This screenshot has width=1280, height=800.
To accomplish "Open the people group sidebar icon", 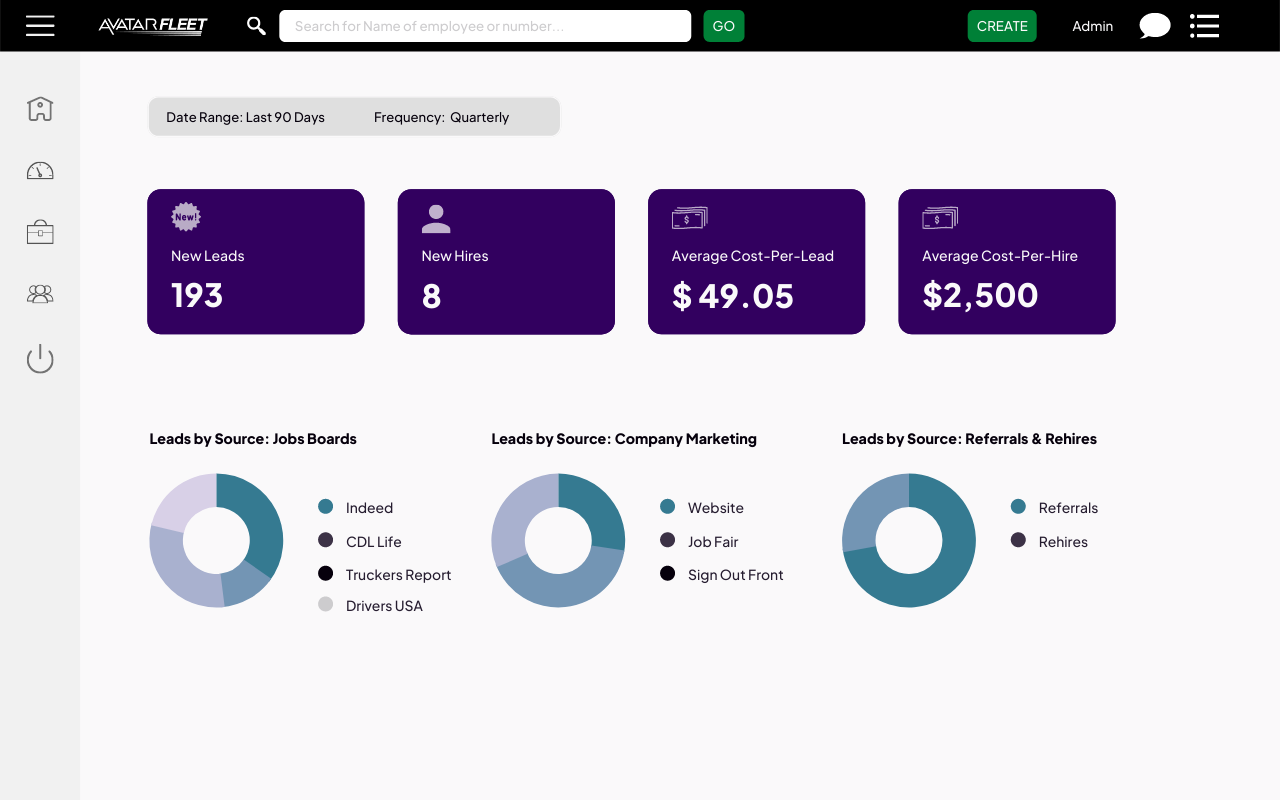I will 40,294.
